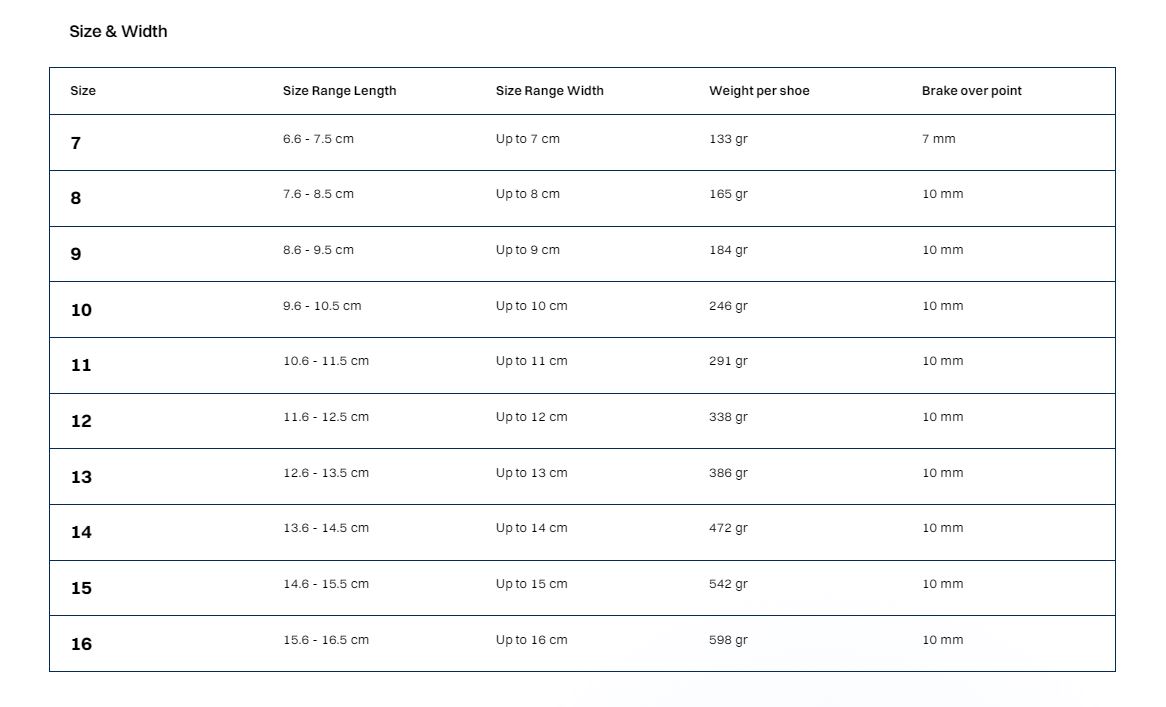Click the "Size Range Width" header
The image size is (1166, 707).
[x=549, y=91]
